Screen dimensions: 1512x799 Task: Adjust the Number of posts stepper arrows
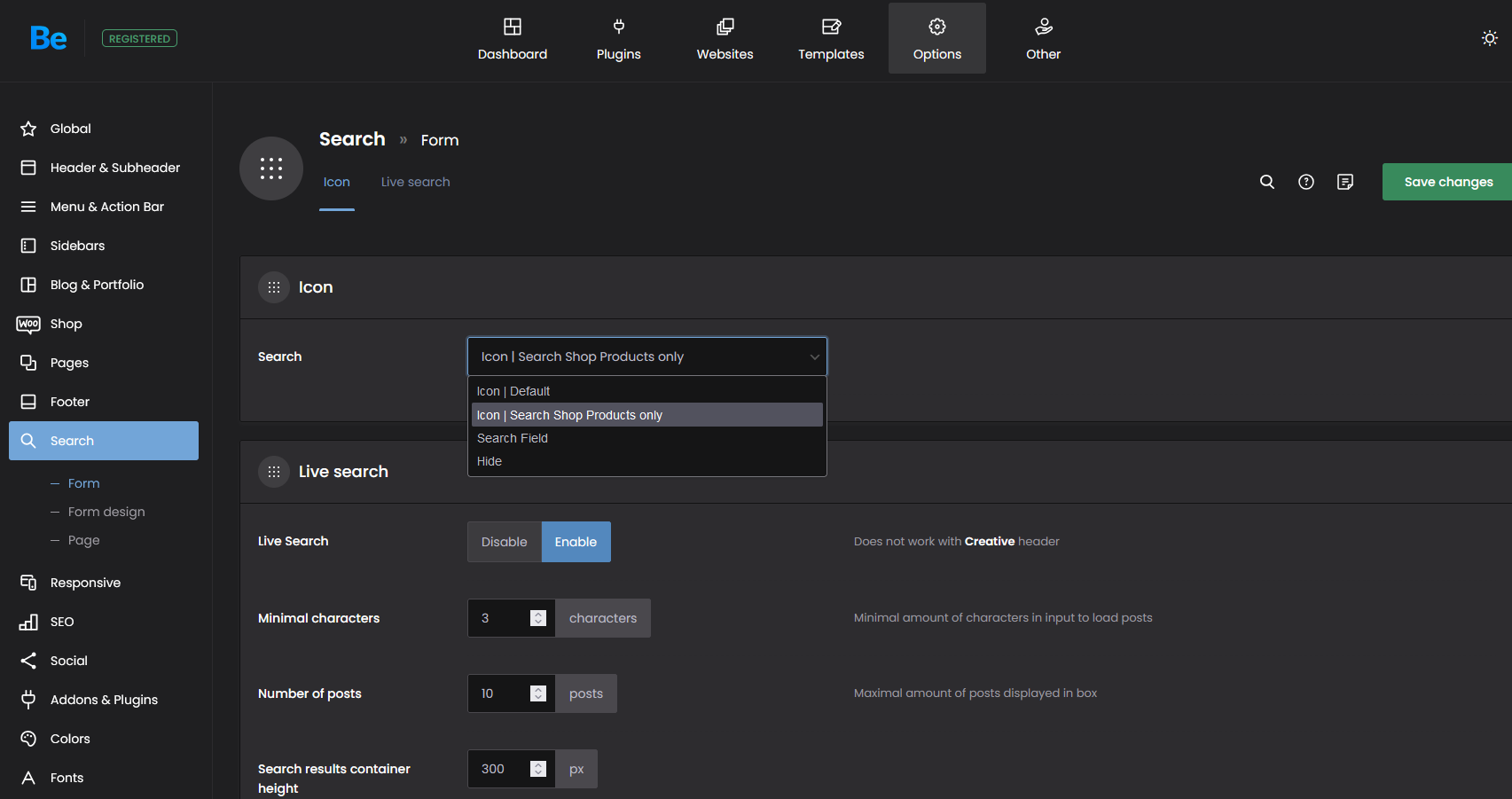(x=538, y=693)
